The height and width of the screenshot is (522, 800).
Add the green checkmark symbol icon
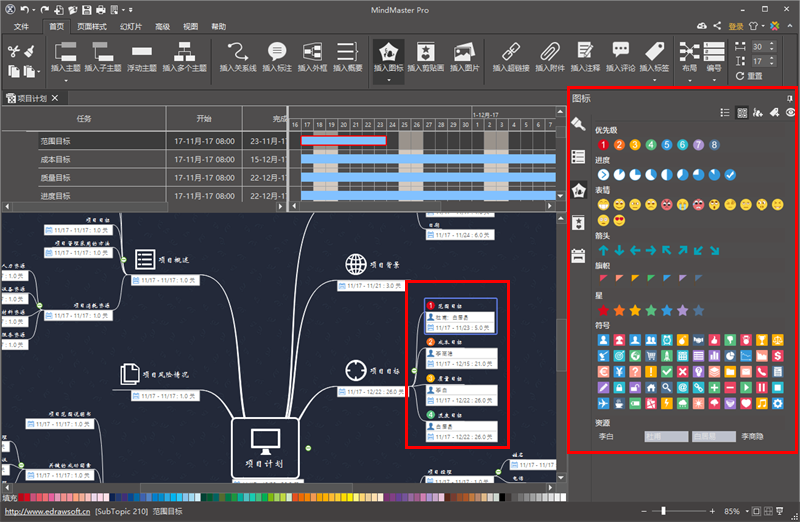click(666, 372)
